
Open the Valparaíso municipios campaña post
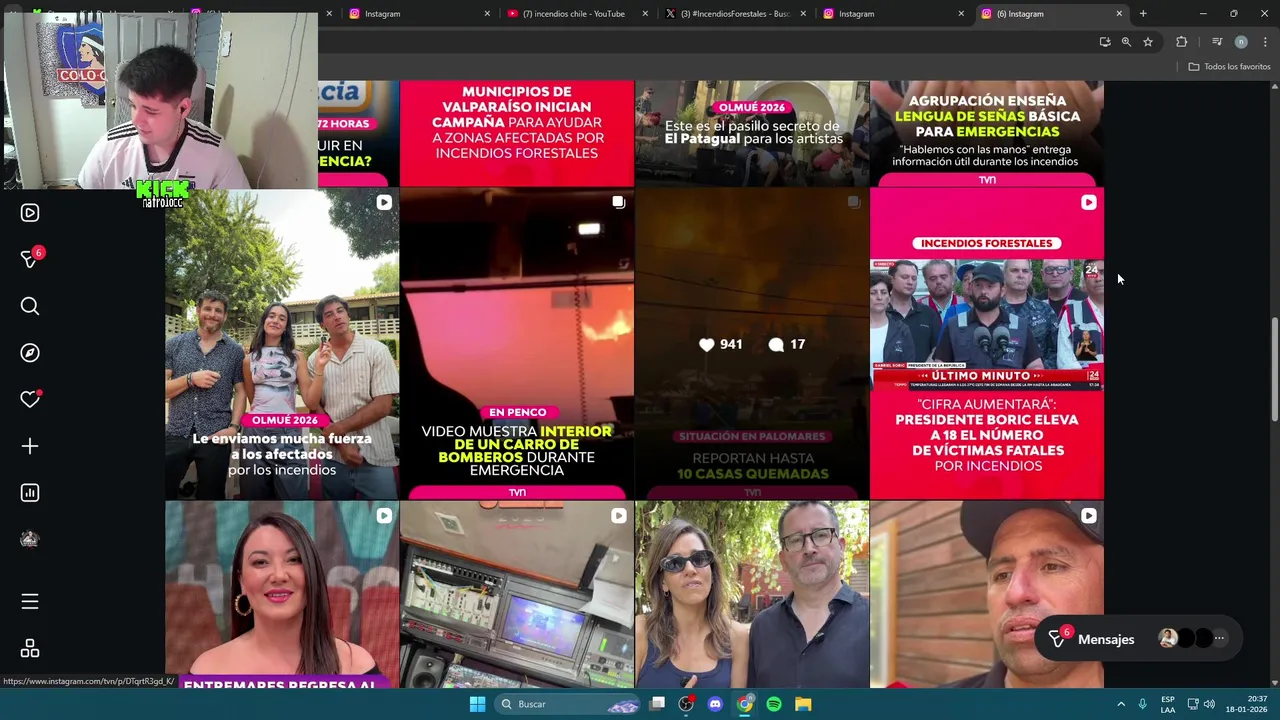tap(517, 133)
